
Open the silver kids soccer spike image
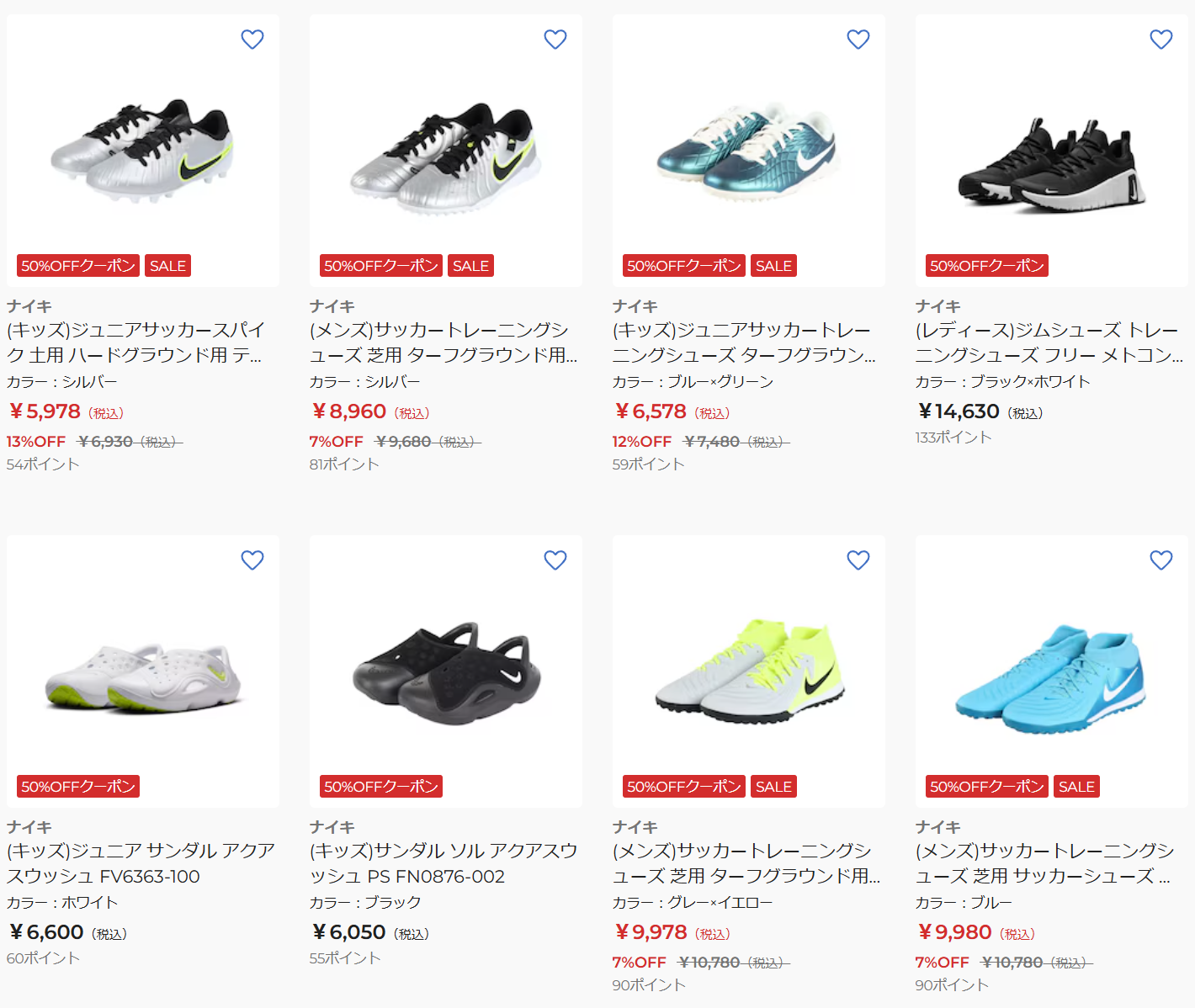coord(143,151)
